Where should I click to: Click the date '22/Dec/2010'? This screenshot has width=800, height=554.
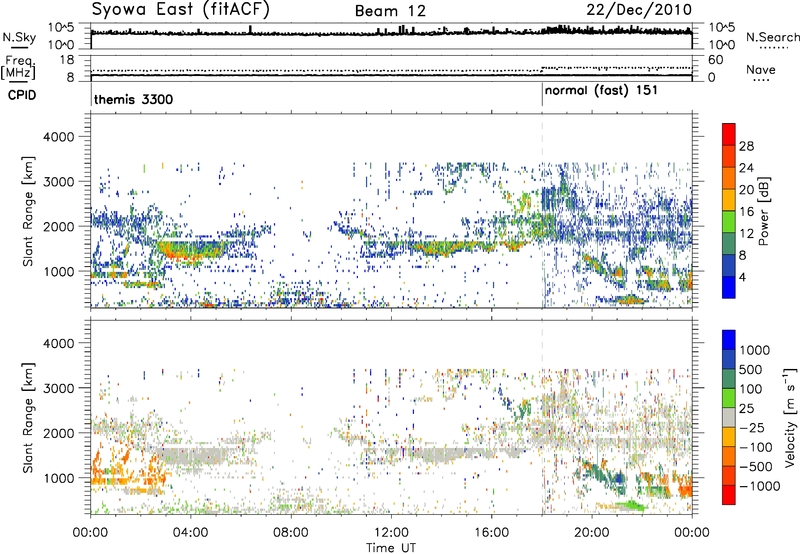tap(639, 10)
